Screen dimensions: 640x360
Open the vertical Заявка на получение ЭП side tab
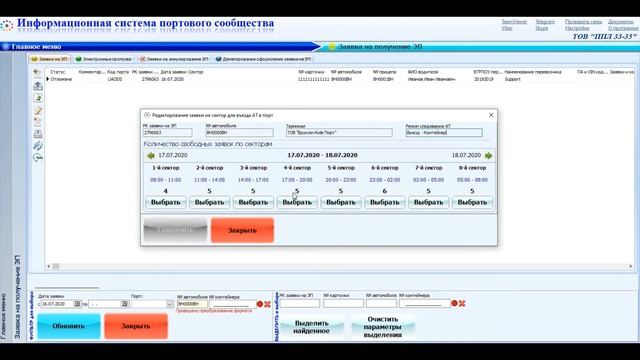(x=17, y=297)
